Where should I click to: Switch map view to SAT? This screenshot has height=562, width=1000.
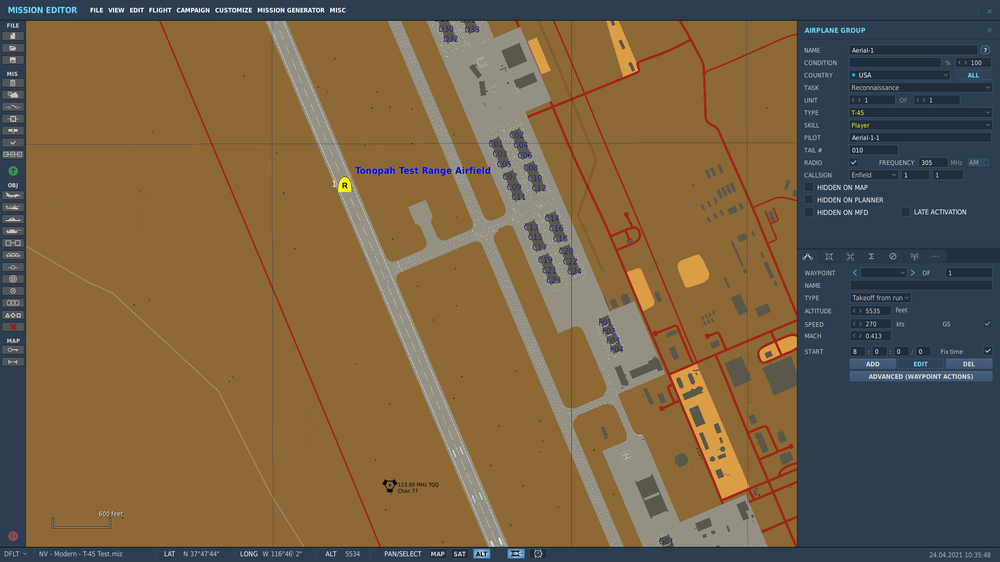click(459, 554)
